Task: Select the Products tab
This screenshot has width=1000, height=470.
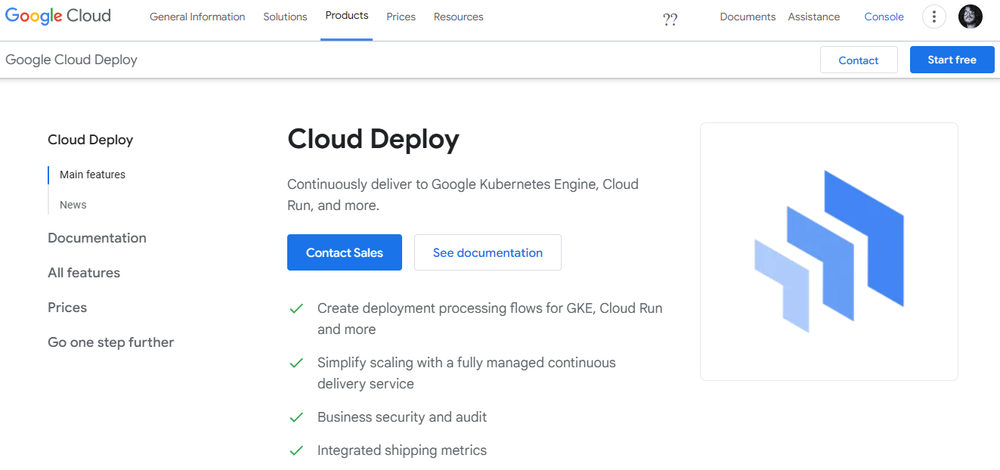Action: pyautogui.click(x=346, y=16)
